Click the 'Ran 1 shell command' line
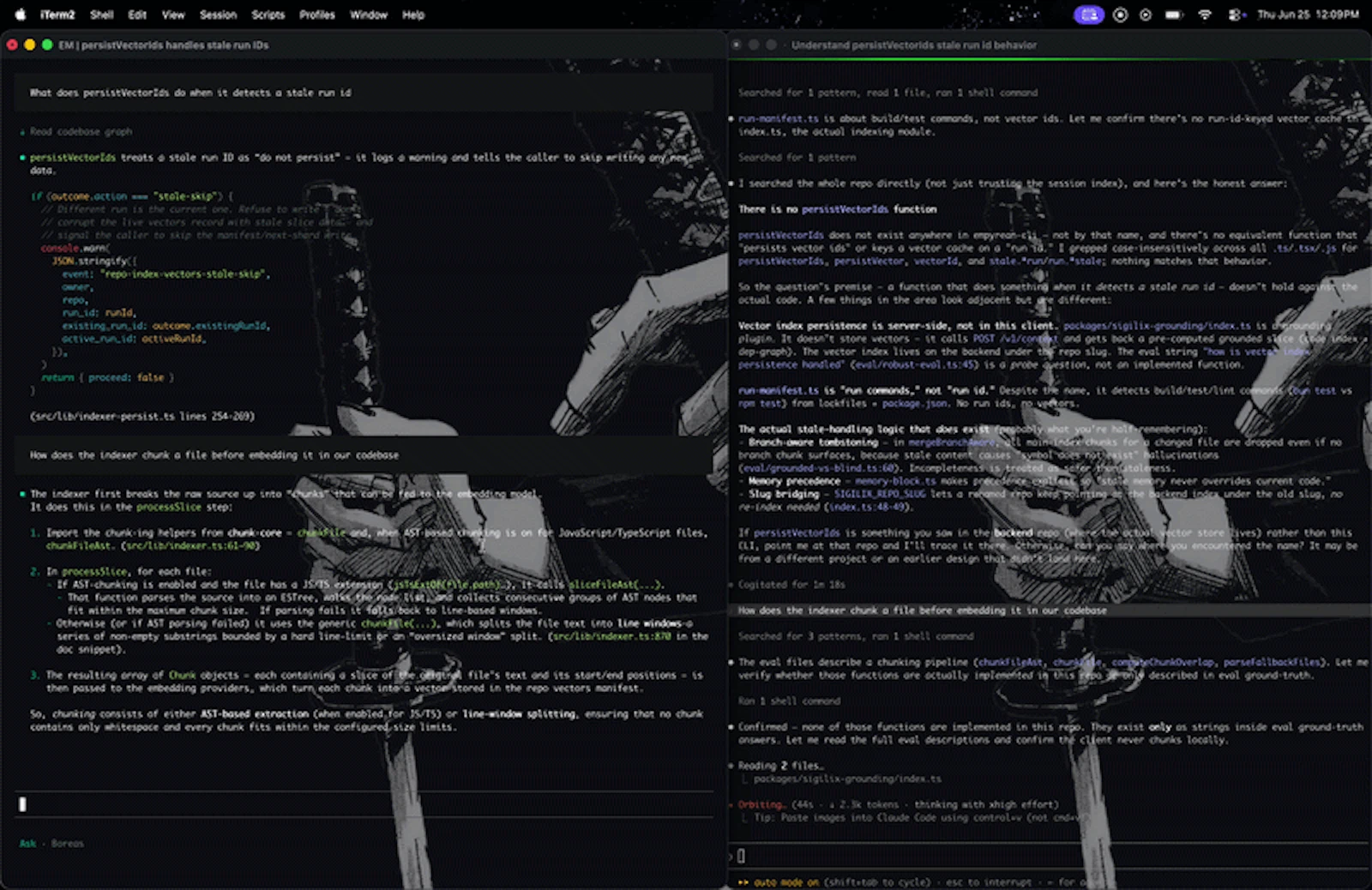Image resolution: width=1372 pixels, height=890 pixels. pyautogui.click(x=789, y=701)
